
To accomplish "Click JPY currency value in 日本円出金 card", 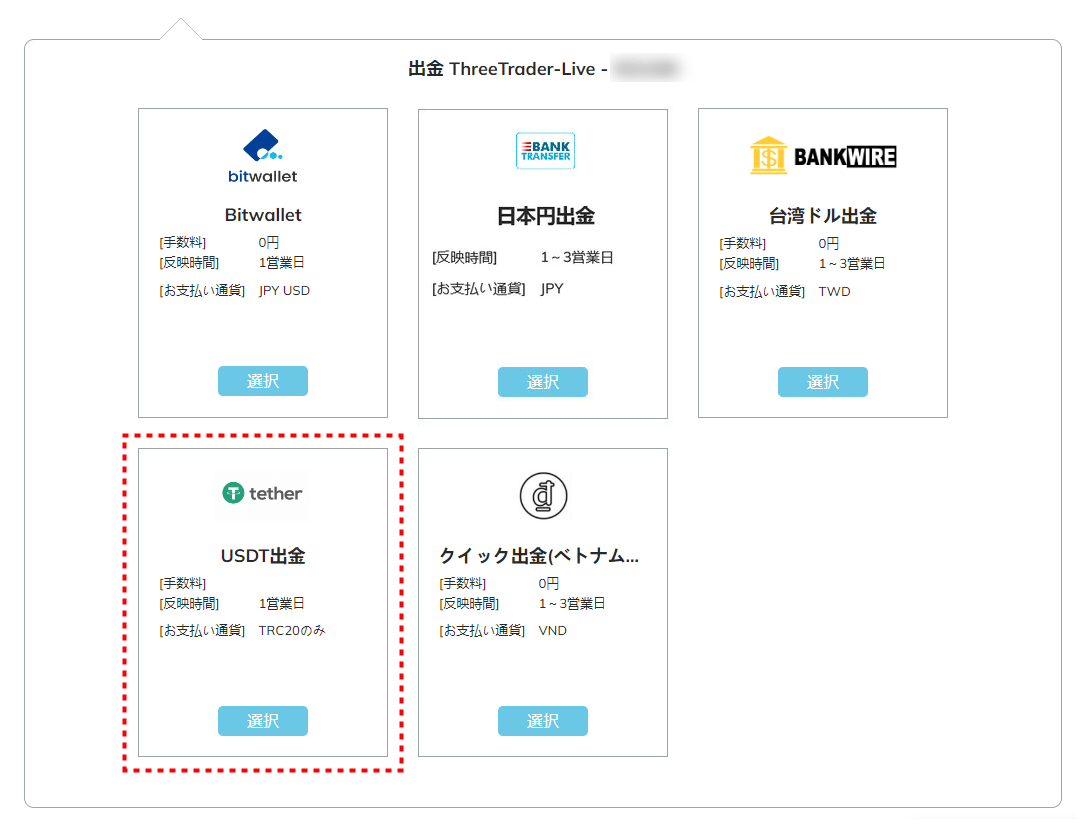I will [552, 288].
